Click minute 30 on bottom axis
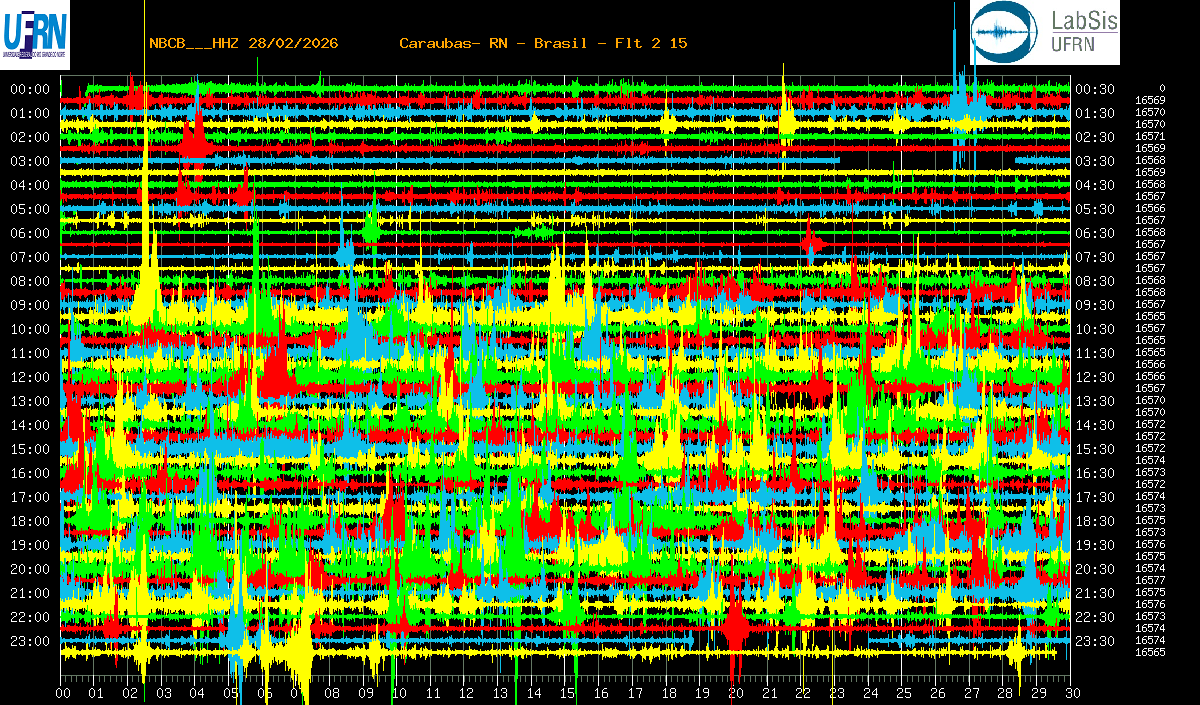Screen dimensions: 1200x705 pos(1072,693)
